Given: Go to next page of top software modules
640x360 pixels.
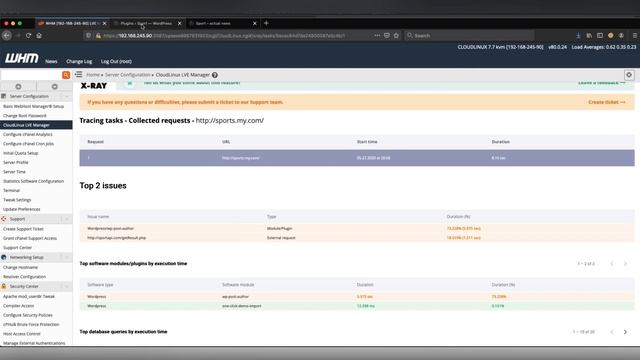Looking at the screenshot, I should [x=625, y=264].
